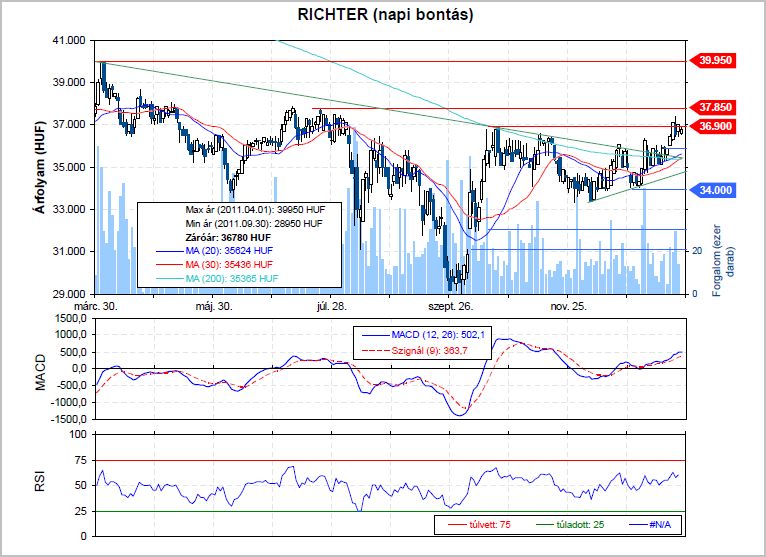Screen dimensions: 766x557
Task: Click the 37.000 price axis label
Action: click(69, 125)
